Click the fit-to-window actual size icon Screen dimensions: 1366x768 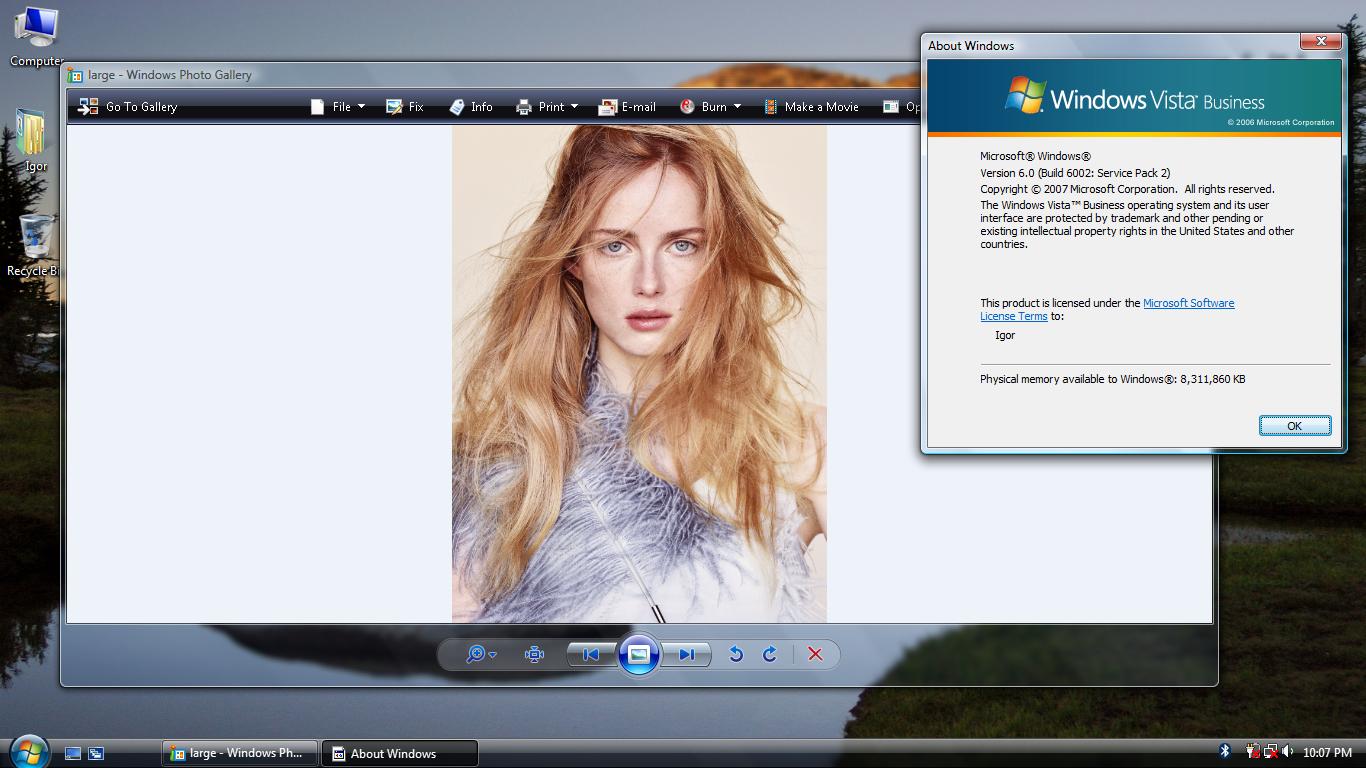(x=535, y=654)
